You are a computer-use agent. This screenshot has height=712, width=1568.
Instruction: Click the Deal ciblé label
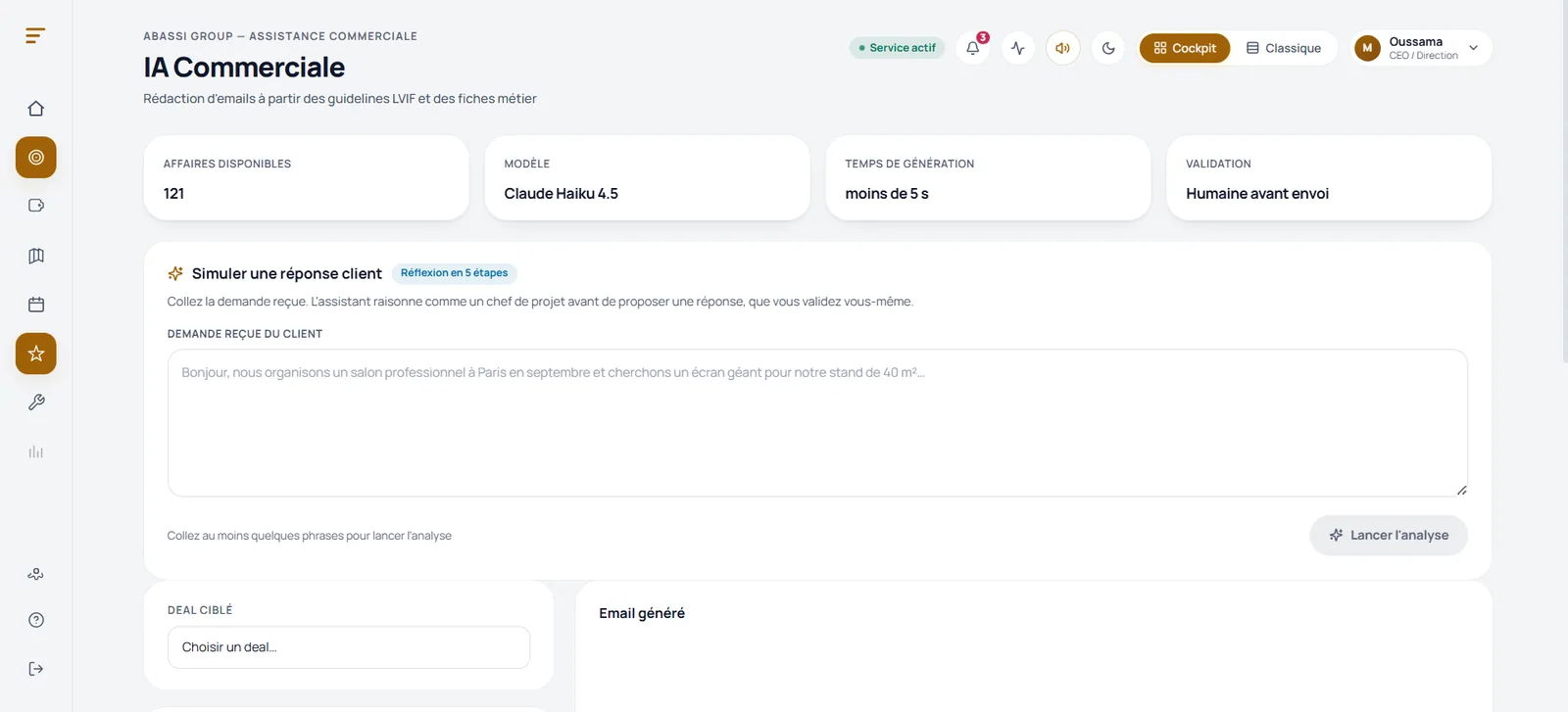(200, 610)
